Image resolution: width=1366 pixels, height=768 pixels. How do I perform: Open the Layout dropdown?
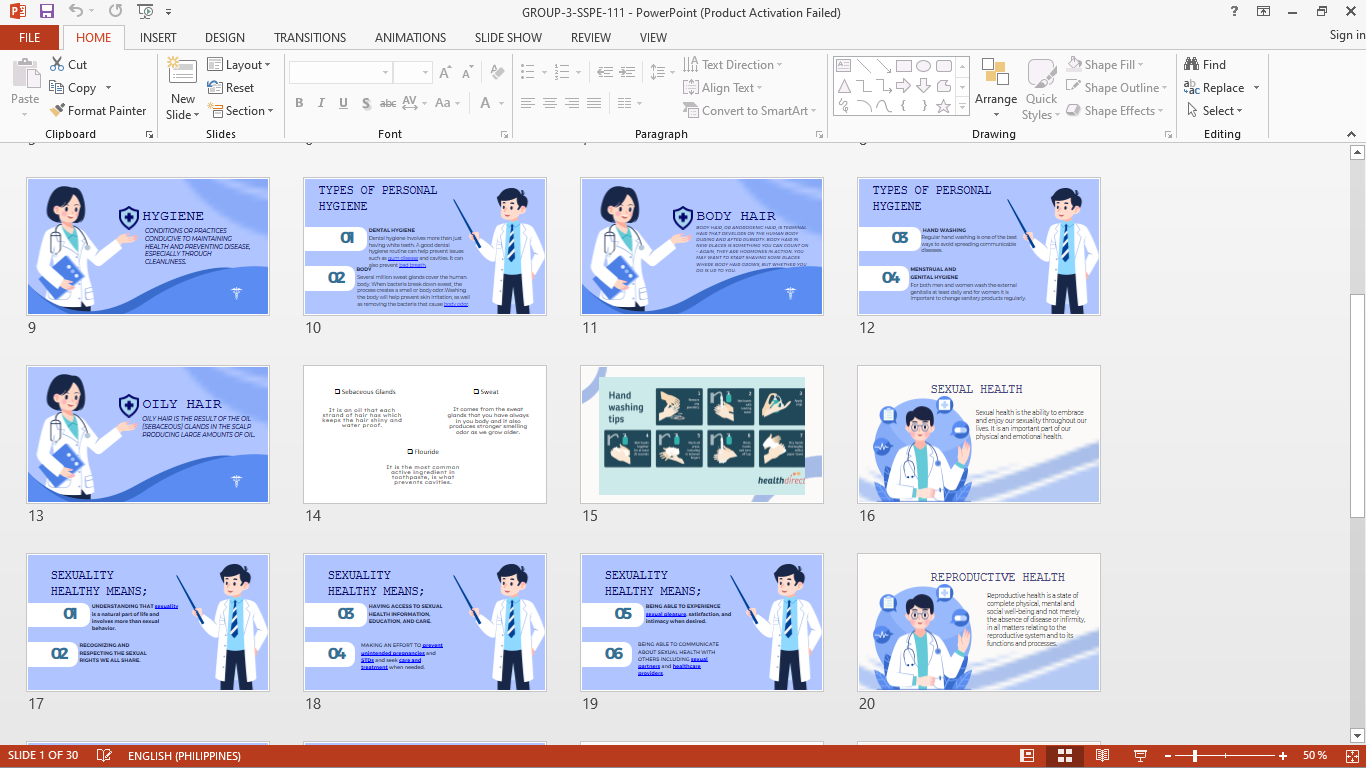tap(239, 64)
